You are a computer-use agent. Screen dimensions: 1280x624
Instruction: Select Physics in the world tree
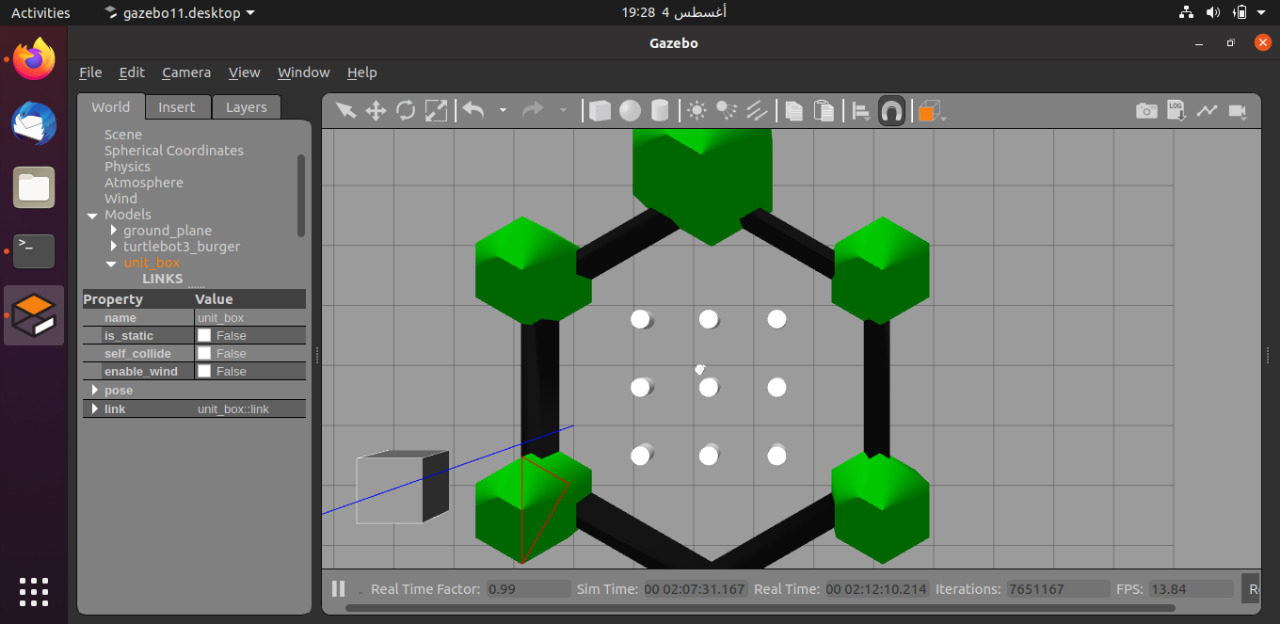click(x=127, y=167)
